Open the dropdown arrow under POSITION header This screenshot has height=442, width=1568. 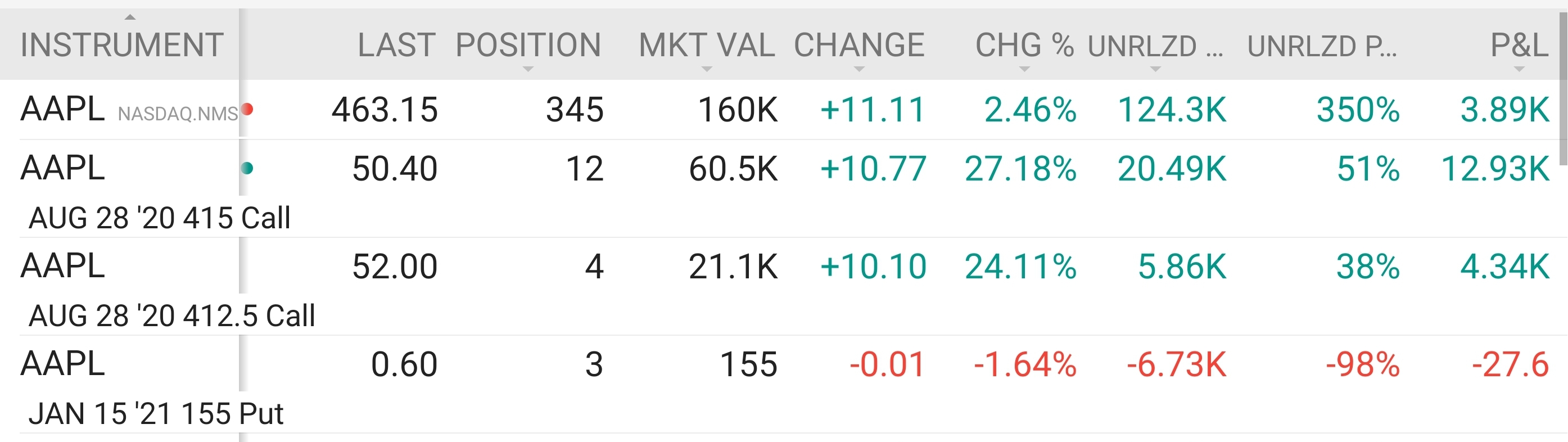[528, 69]
